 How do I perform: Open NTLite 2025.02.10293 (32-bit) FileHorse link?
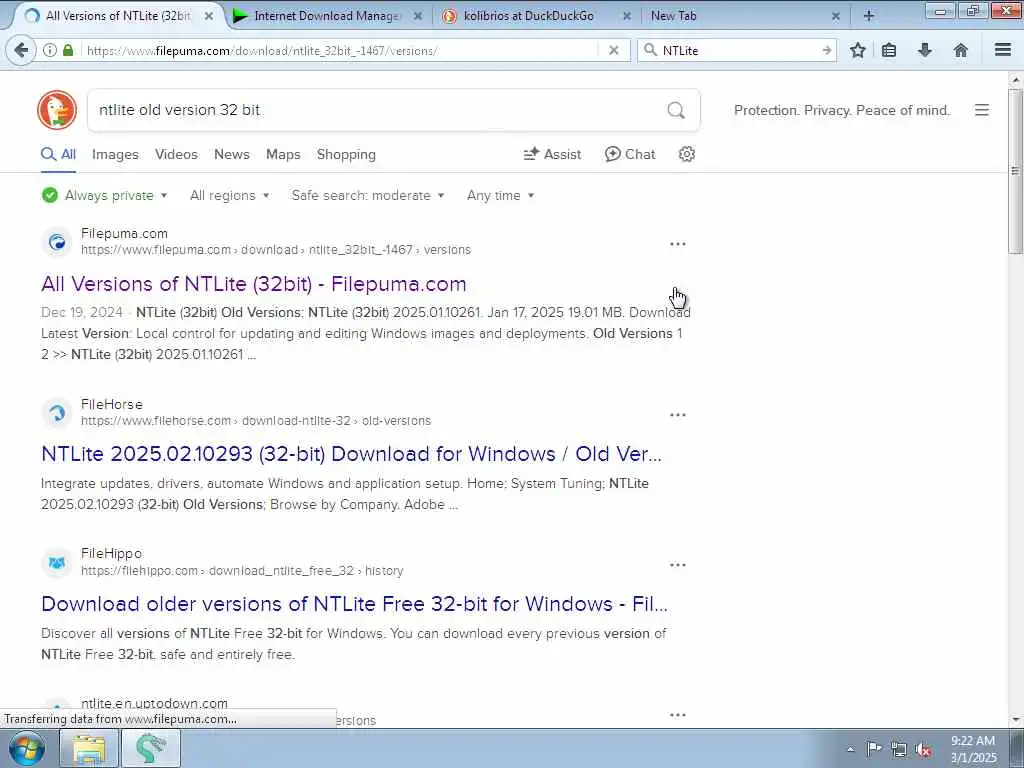click(x=351, y=453)
